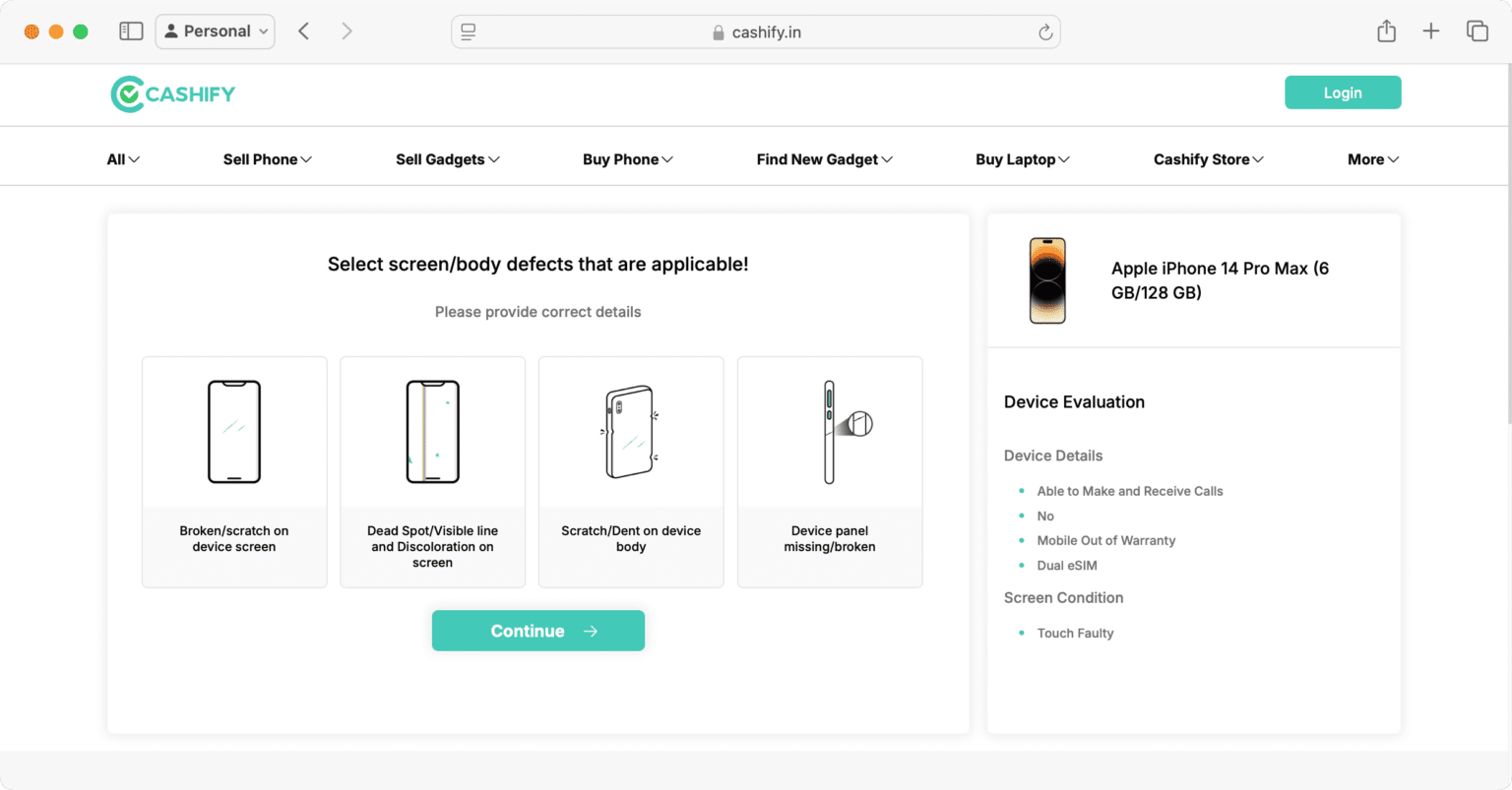
Task: Select Device panel missing/broken option
Action: click(830, 472)
